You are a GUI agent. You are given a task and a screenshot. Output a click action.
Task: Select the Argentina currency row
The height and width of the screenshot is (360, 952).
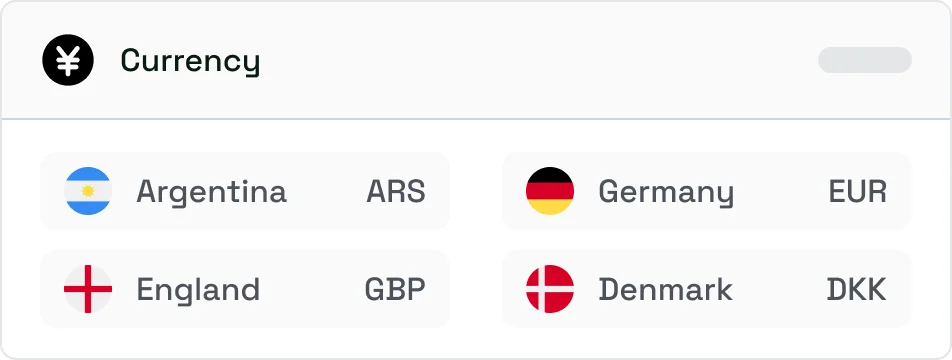click(245, 191)
